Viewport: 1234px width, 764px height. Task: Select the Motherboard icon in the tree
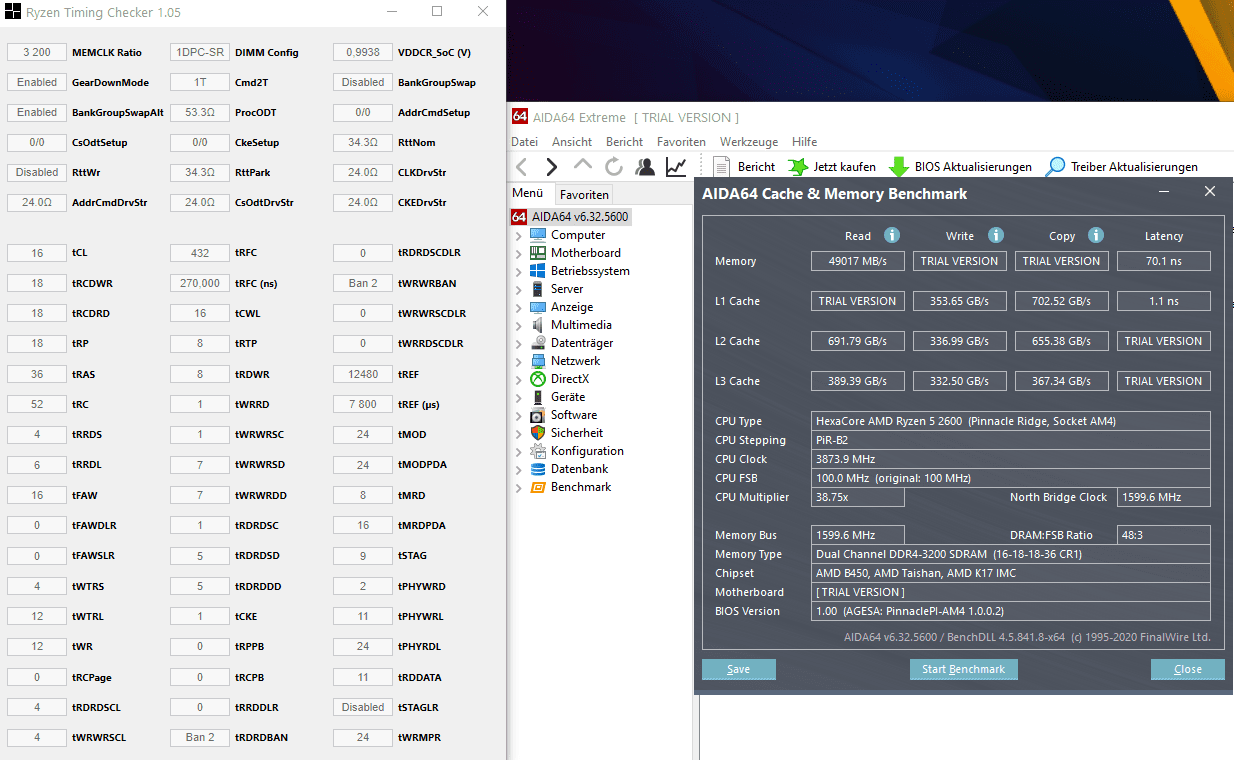coord(538,253)
